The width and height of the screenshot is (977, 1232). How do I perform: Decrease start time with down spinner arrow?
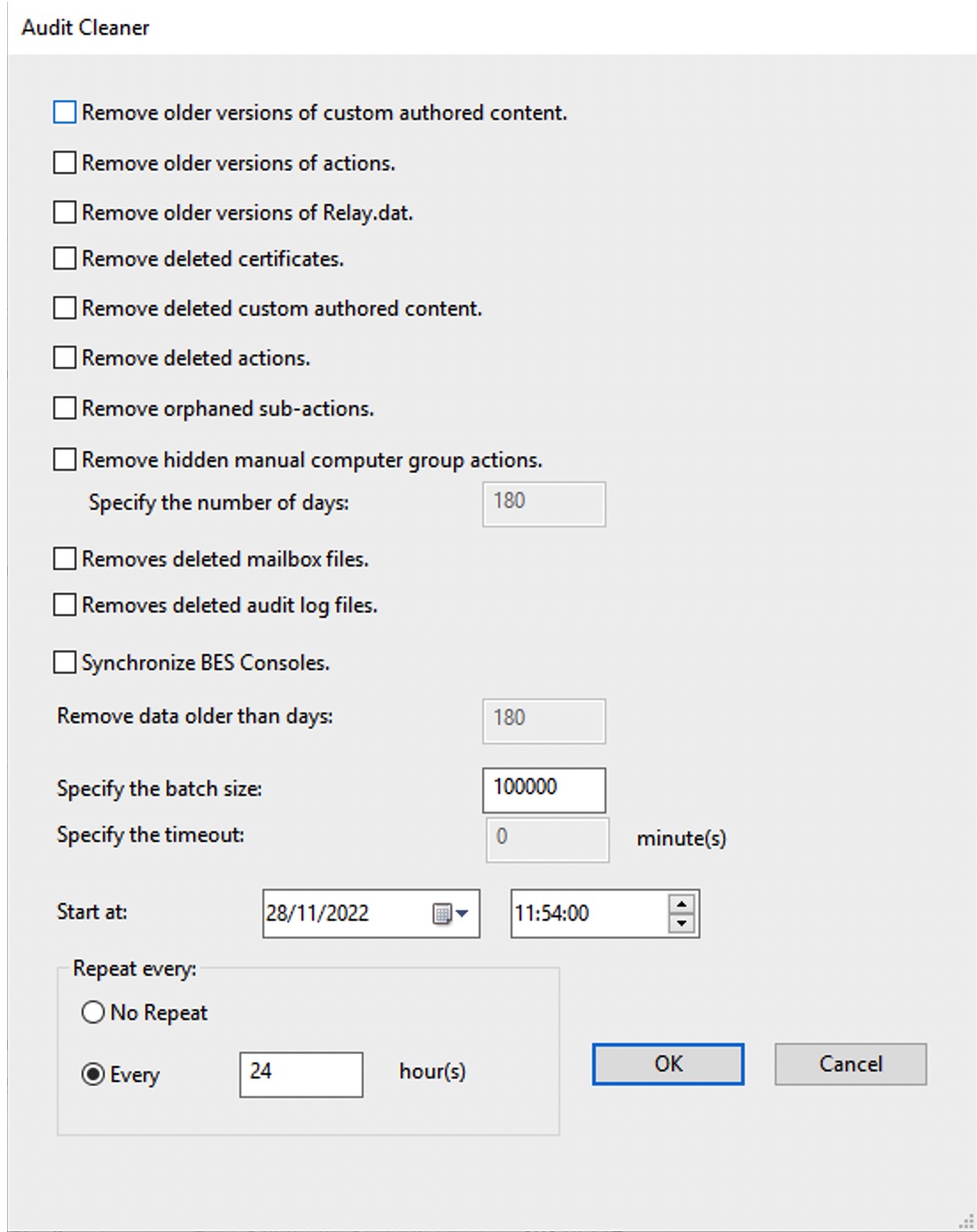click(x=681, y=924)
